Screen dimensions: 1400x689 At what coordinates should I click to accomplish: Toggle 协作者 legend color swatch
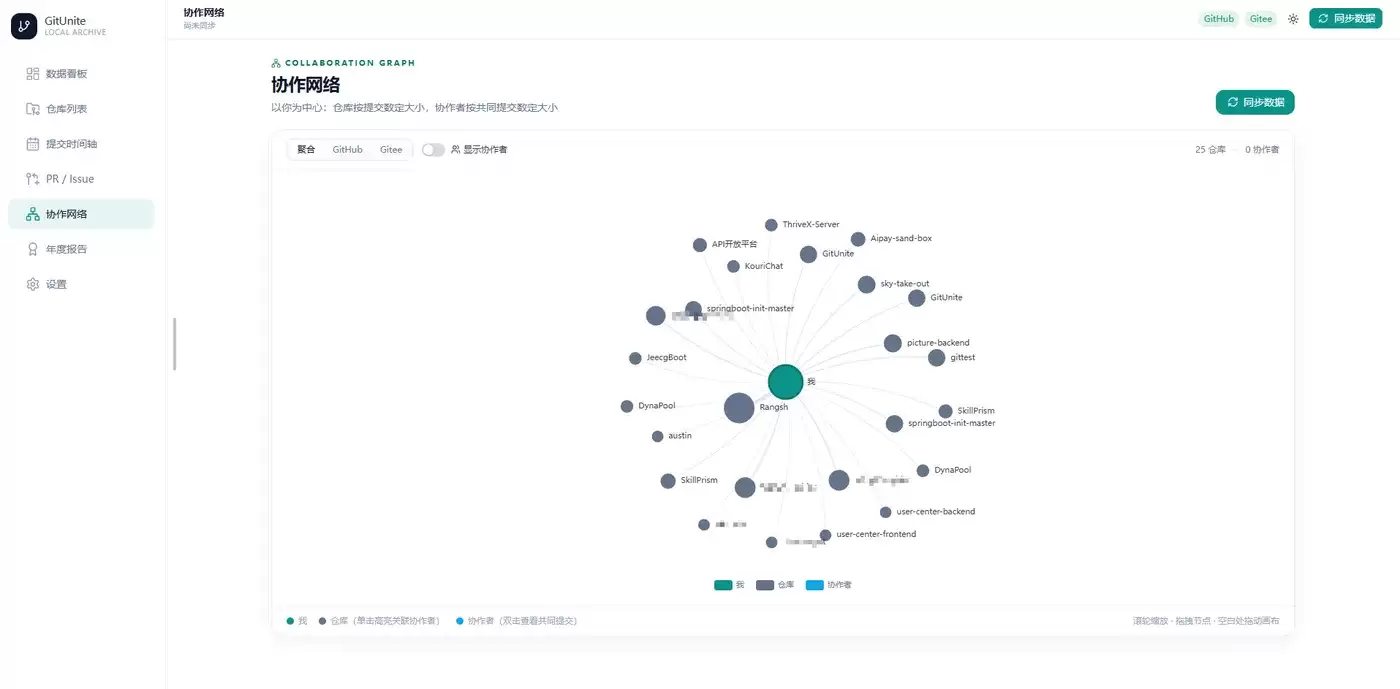click(x=815, y=585)
